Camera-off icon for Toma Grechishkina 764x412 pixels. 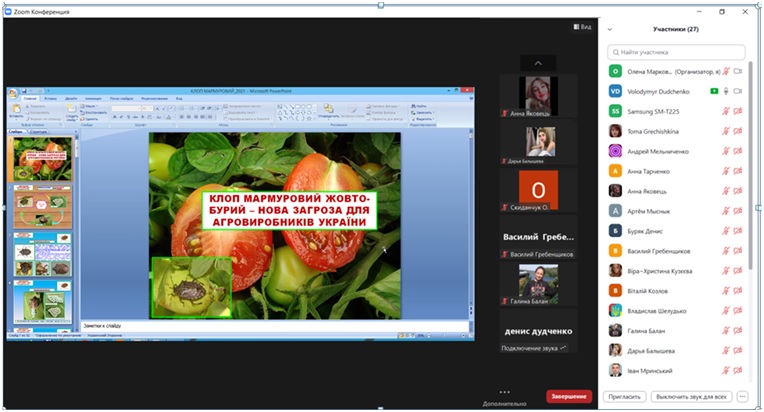(x=738, y=131)
